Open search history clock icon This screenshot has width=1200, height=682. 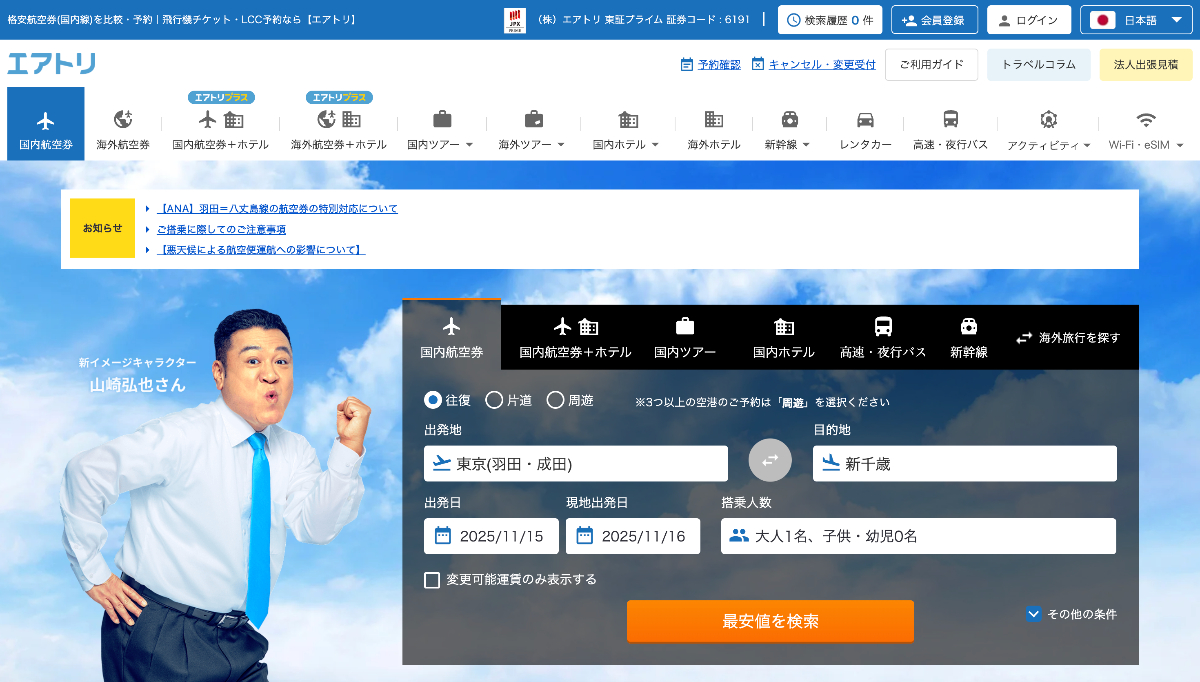[794, 20]
